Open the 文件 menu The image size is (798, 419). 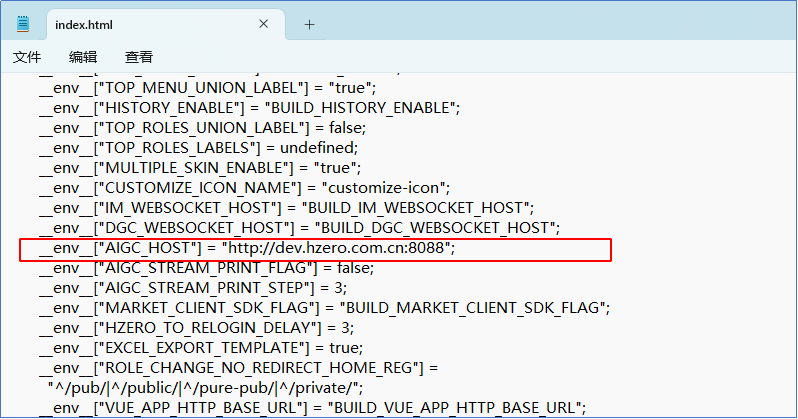(x=27, y=58)
